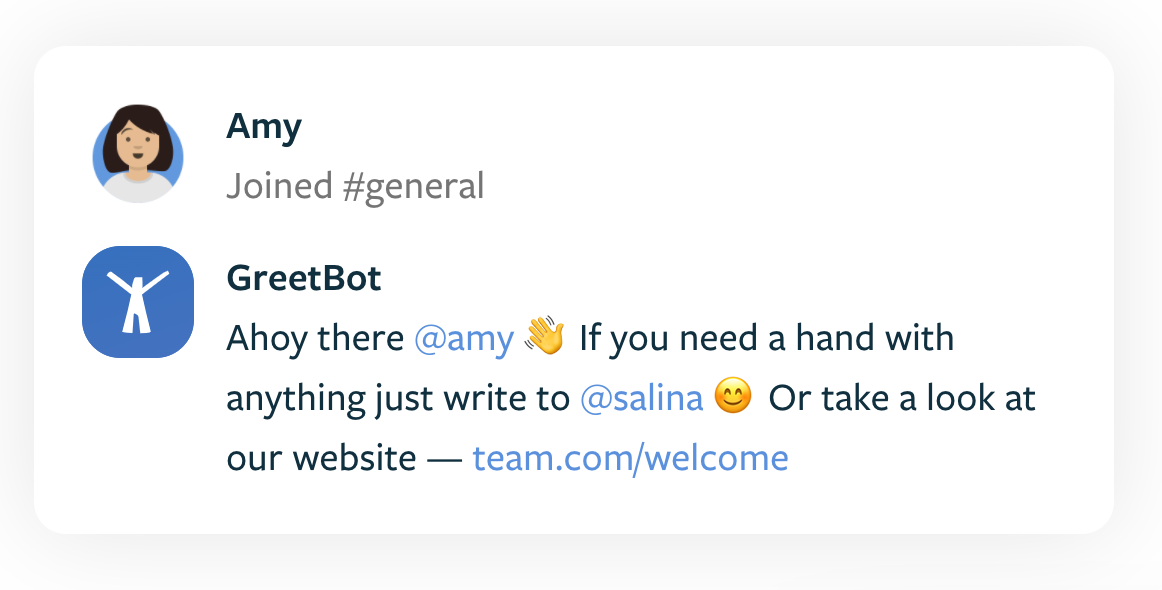The image size is (1162, 590).
Task: Click the #general channel name
Action: (x=414, y=187)
